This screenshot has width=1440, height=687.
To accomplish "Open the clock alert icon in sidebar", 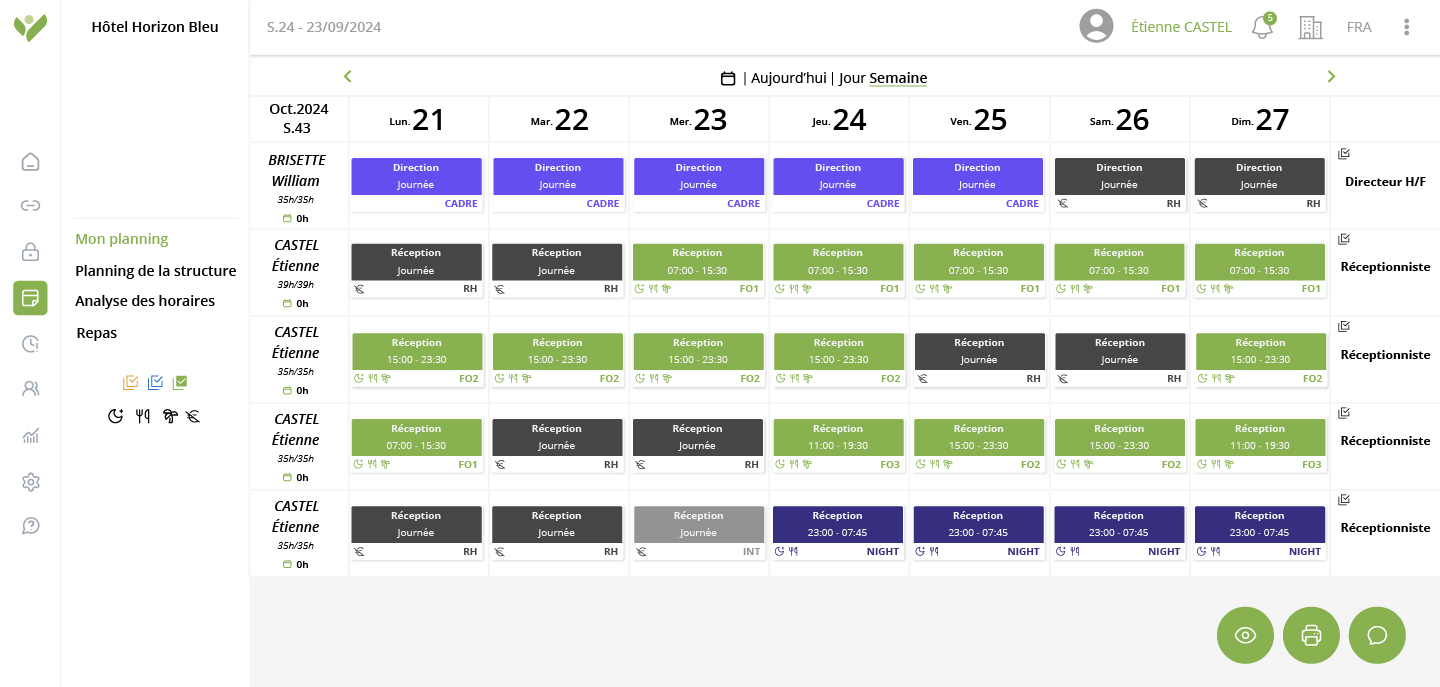I will pos(30,344).
